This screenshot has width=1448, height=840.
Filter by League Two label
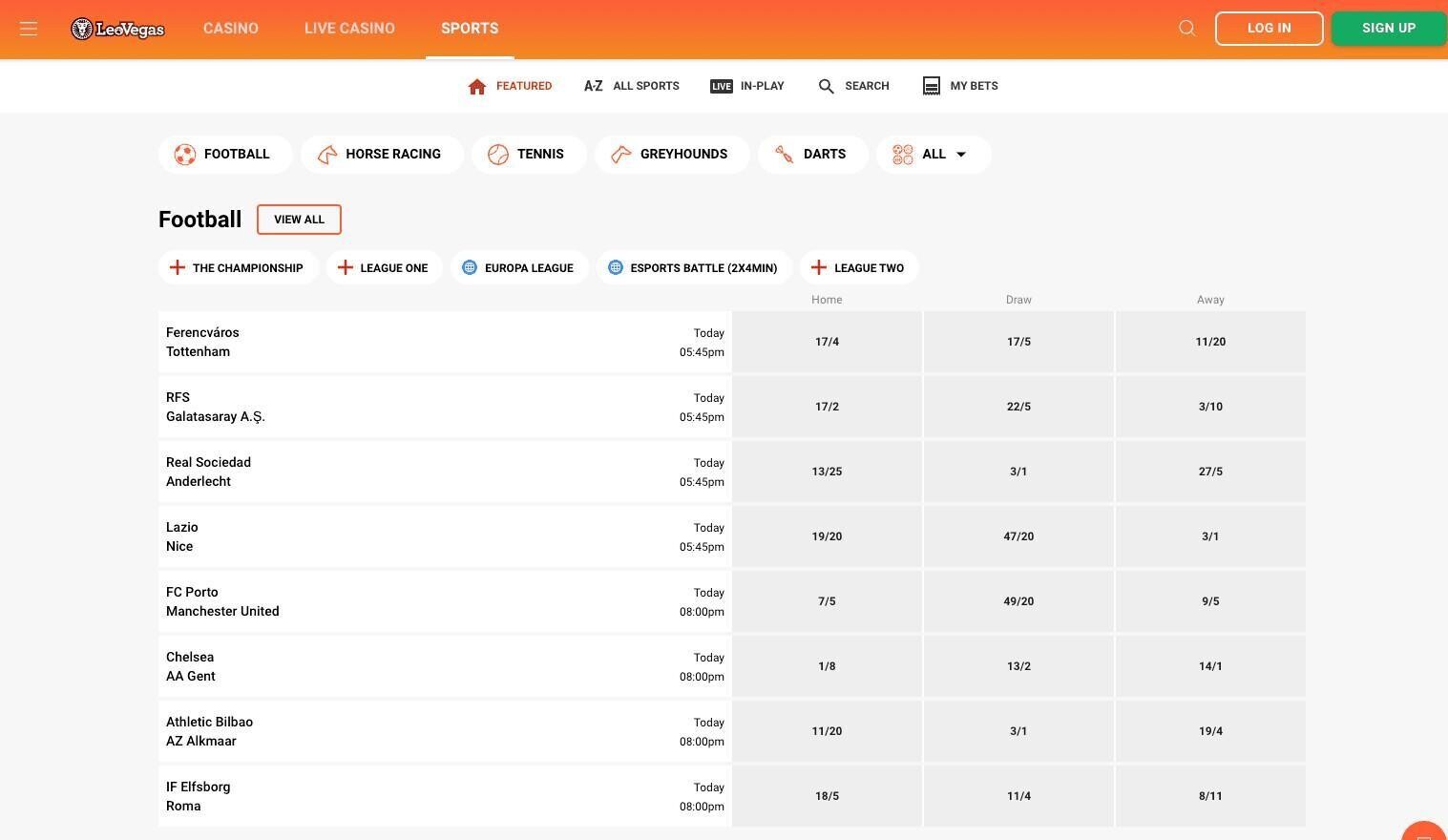click(x=869, y=268)
